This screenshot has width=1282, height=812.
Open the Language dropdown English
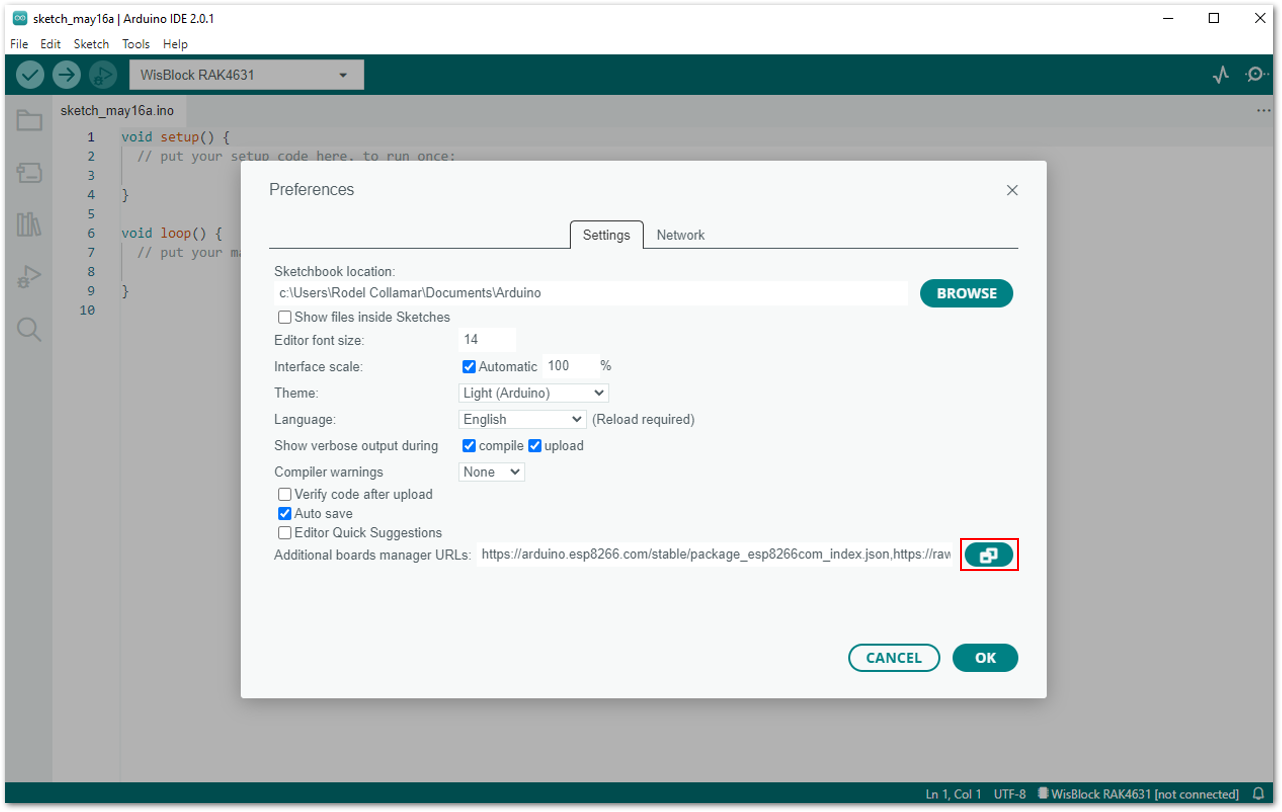coord(523,420)
